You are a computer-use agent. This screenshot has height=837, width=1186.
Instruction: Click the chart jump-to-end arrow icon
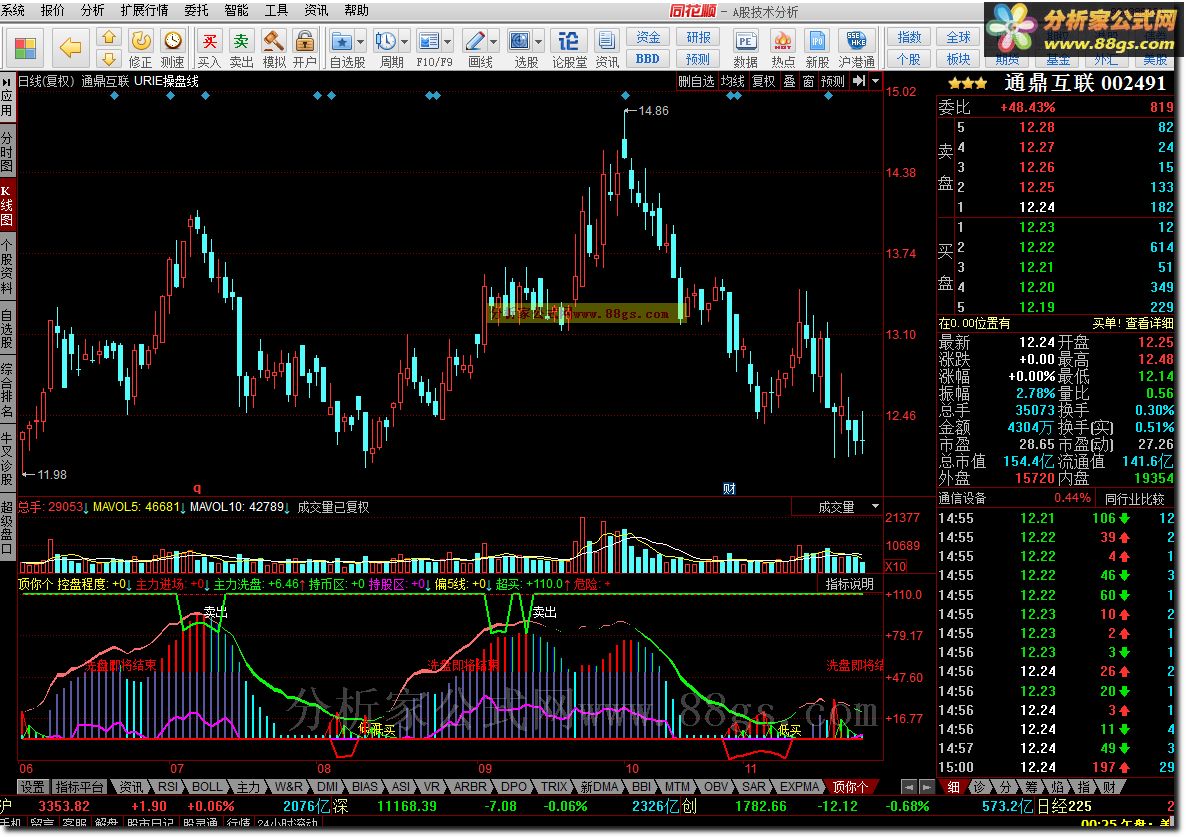click(859, 81)
